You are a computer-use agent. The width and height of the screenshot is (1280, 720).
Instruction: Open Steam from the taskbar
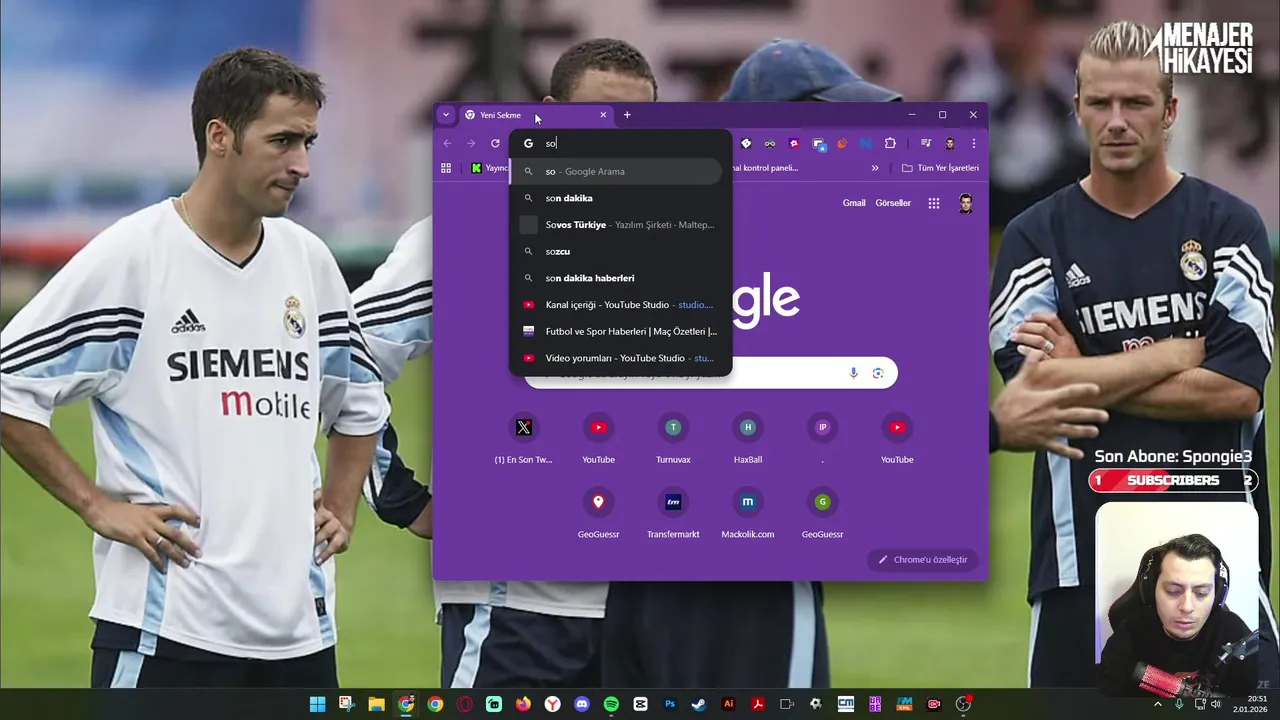(699, 704)
